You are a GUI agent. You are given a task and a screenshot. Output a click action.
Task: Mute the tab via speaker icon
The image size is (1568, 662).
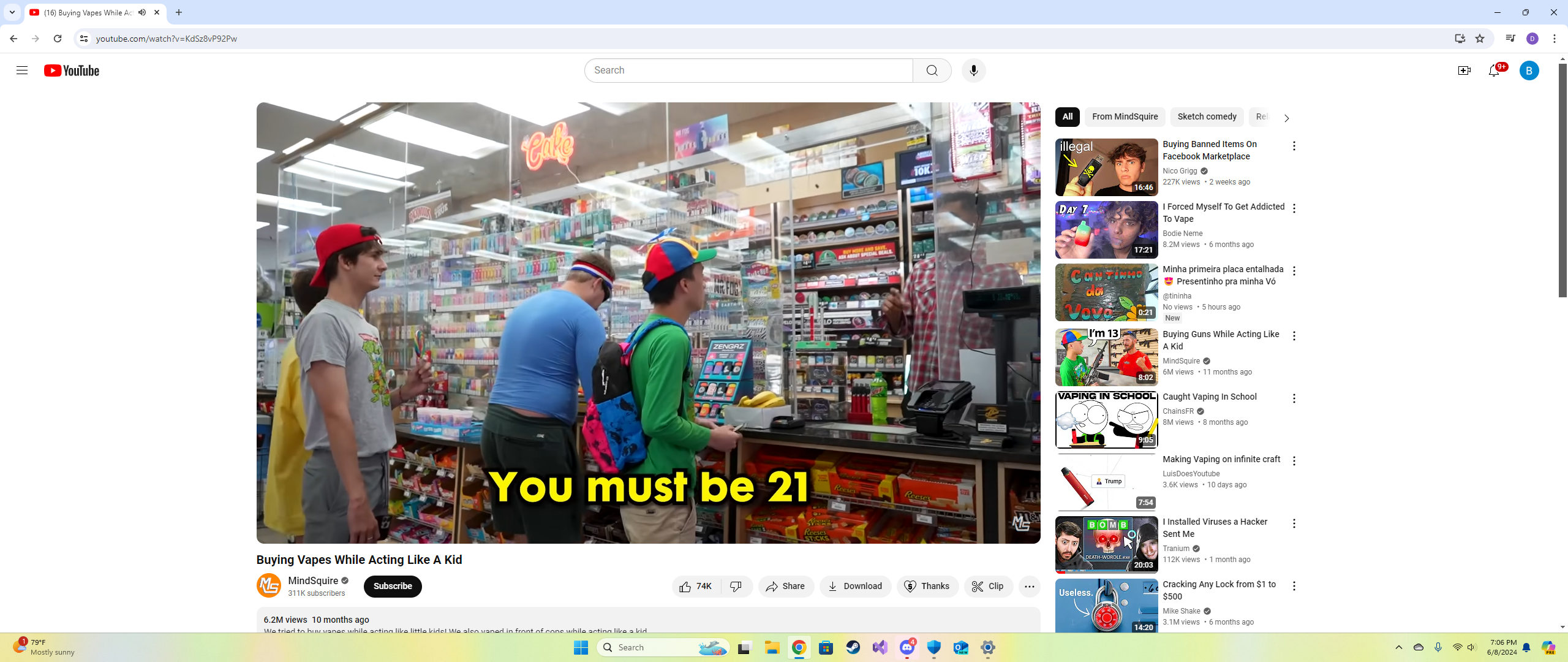(x=142, y=12)
